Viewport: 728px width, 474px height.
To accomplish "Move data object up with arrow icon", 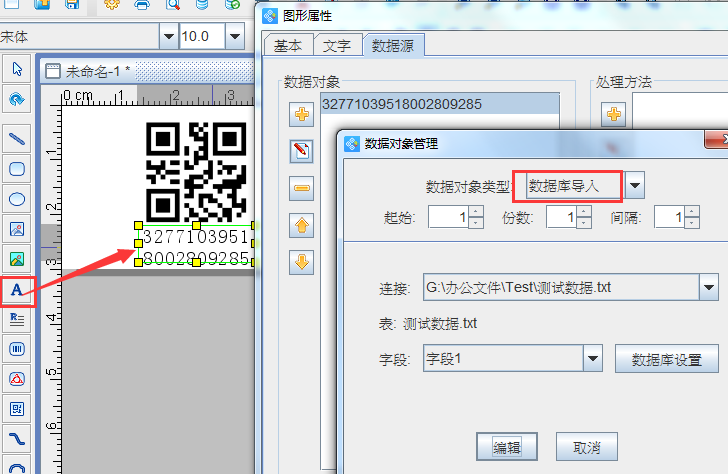I will click(x=301, y=226).
